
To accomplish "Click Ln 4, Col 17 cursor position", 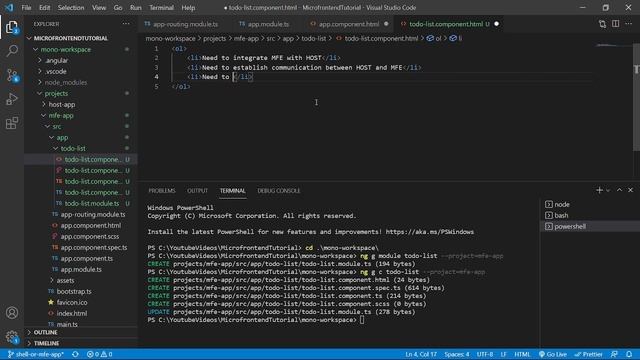I will [421, 354].
